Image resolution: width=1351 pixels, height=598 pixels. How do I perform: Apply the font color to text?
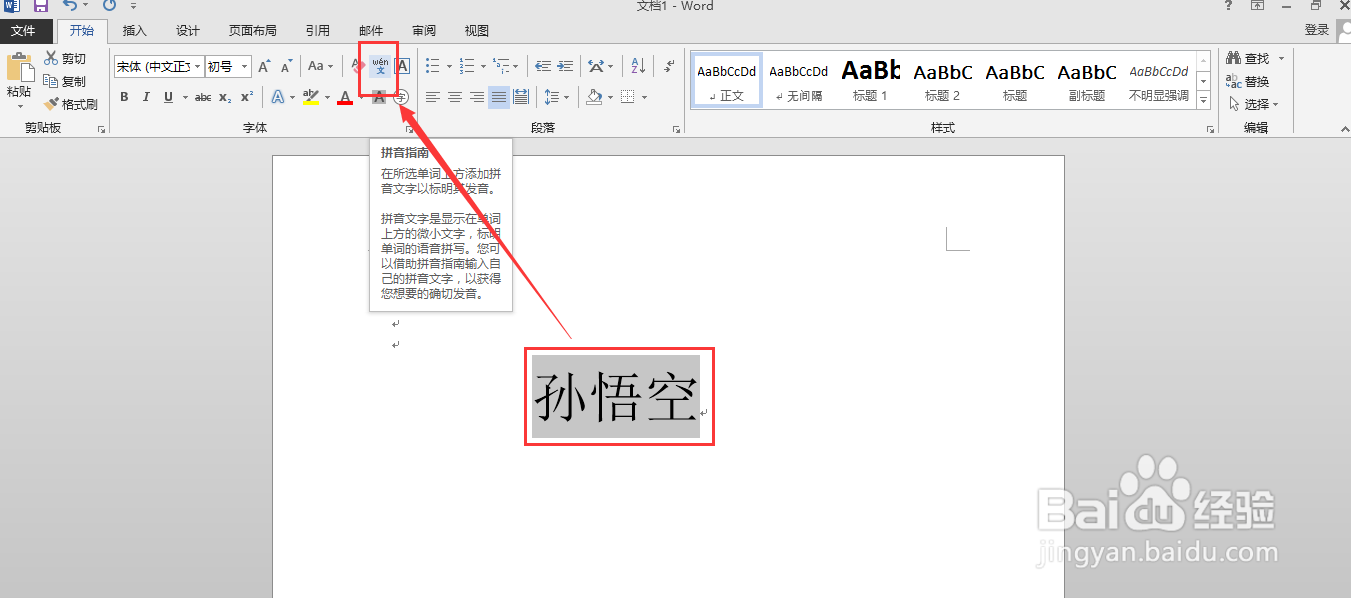345,97
